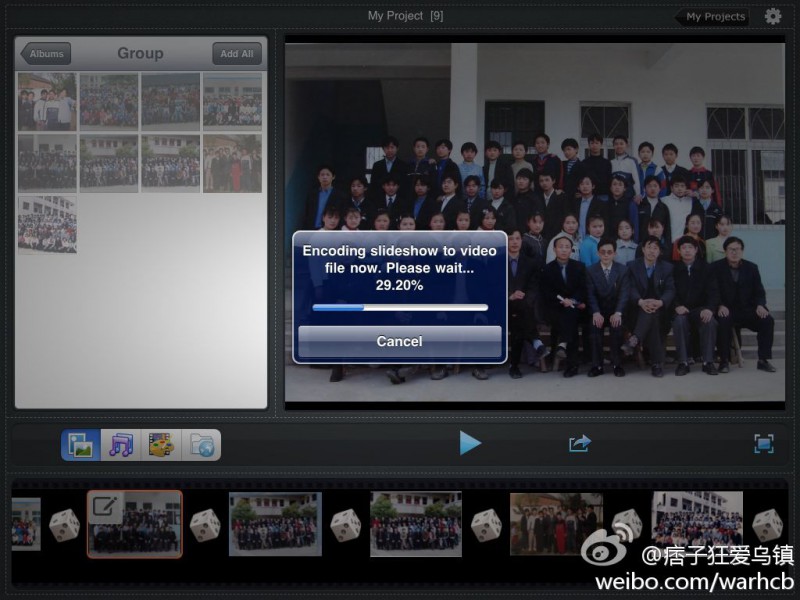This screenshot has height=600, width=800.
Task: Open the photos tab icon in the toolbar
Action: click(x=81, y=445)
